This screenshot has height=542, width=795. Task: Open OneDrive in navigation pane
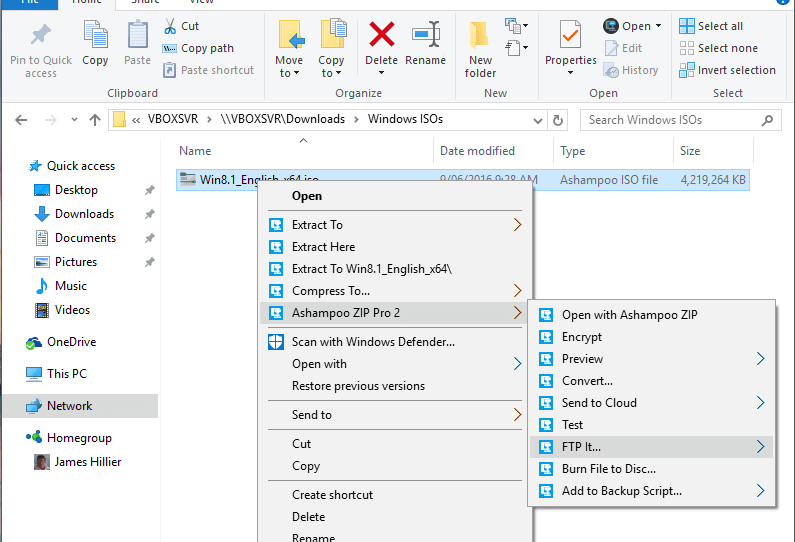71,342
